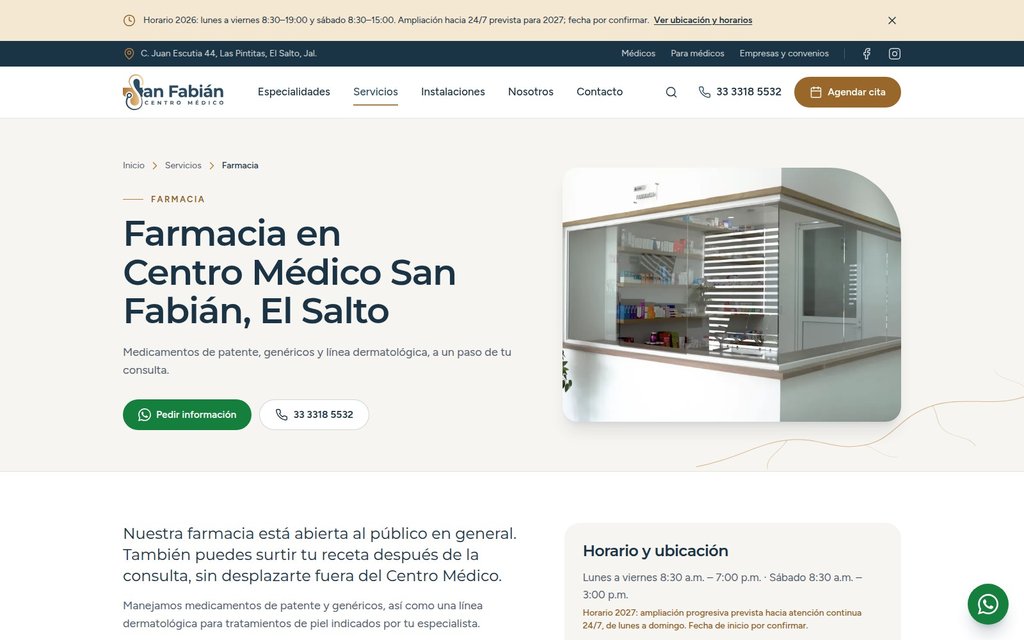Click Farmacia breadcrumb text
Viewport: 1024px width, 640px height.
pyautogui.click(x=240, y=165)
